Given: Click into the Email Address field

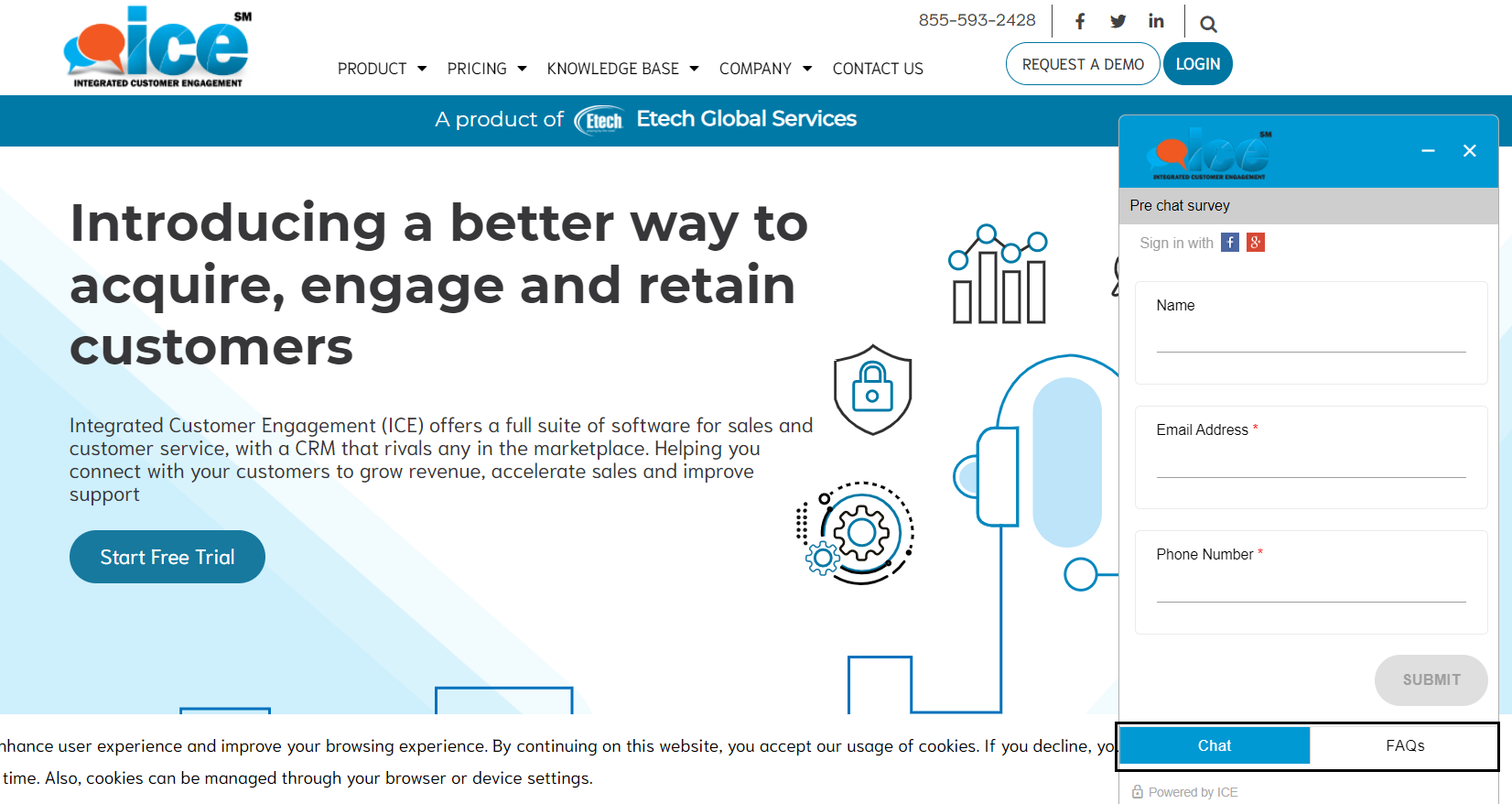Looking at the screenshot, I should click(x=1311, y=463).
